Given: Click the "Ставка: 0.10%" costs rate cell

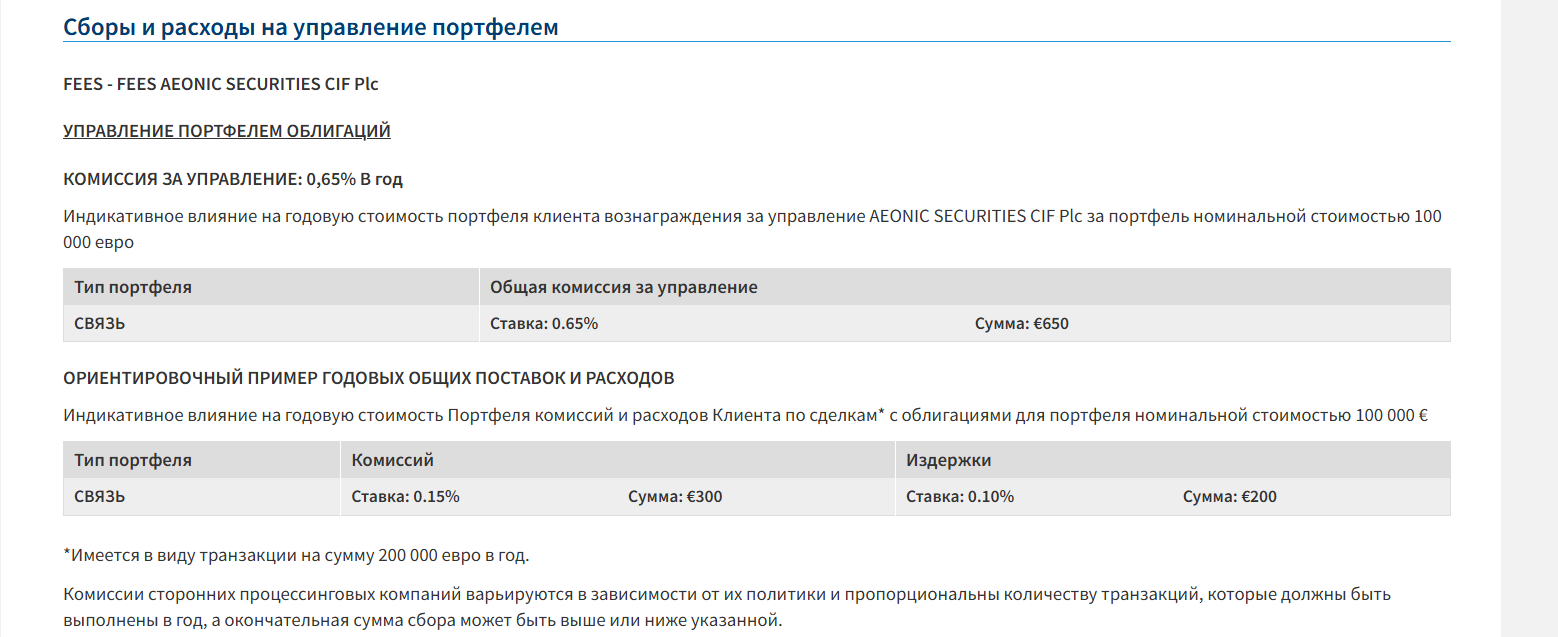Looking at the screenshot, I should (x=959, y=497).
